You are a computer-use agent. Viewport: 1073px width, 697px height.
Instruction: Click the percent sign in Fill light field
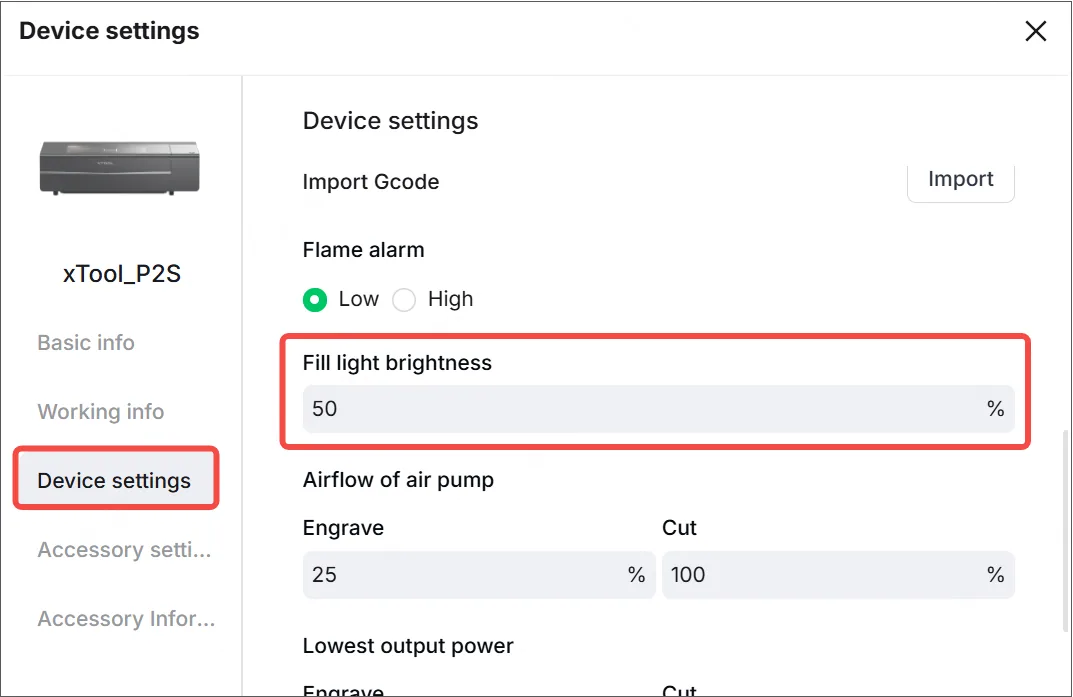click(996, 409)
